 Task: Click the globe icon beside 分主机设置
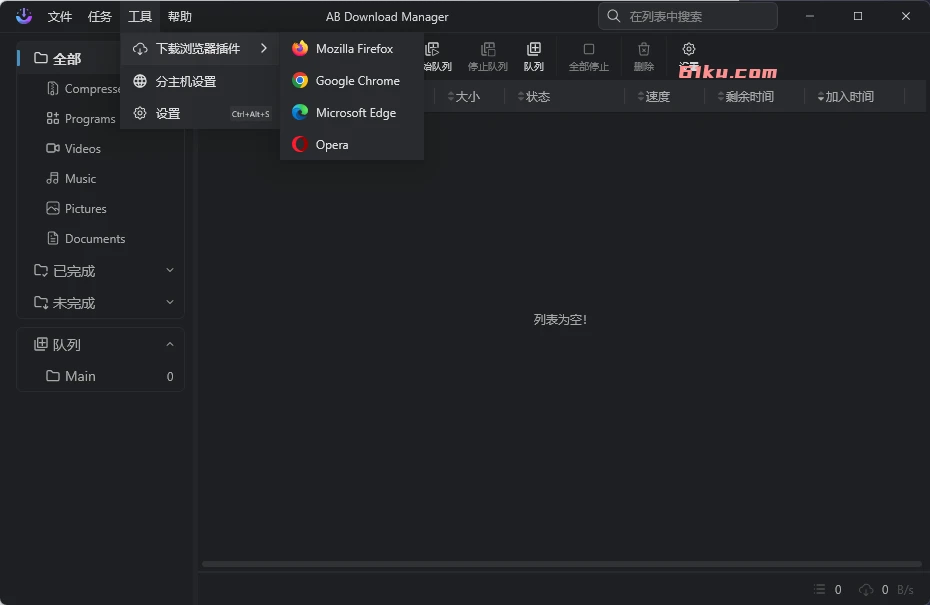[140, 81]
